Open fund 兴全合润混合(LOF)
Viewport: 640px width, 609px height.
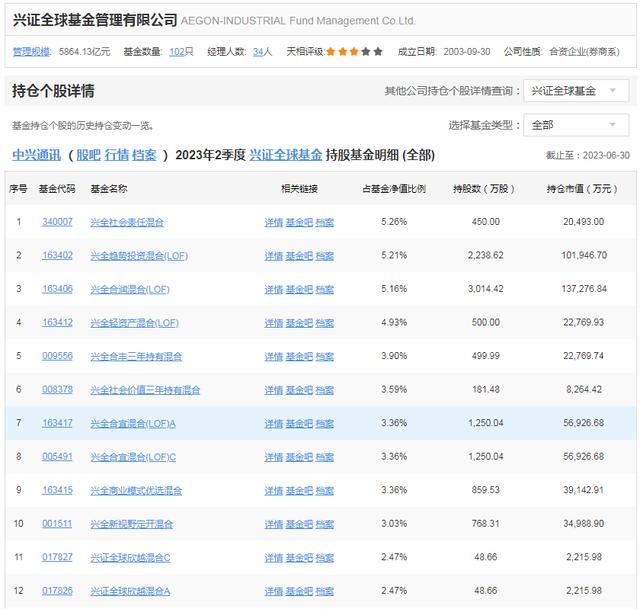[130, 289]
